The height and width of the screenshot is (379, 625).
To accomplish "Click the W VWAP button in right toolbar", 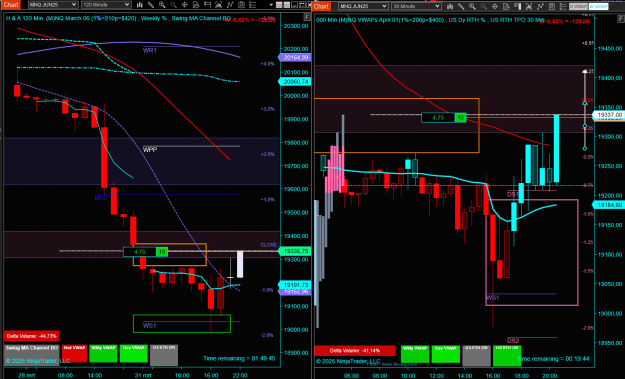I will 598,6.
